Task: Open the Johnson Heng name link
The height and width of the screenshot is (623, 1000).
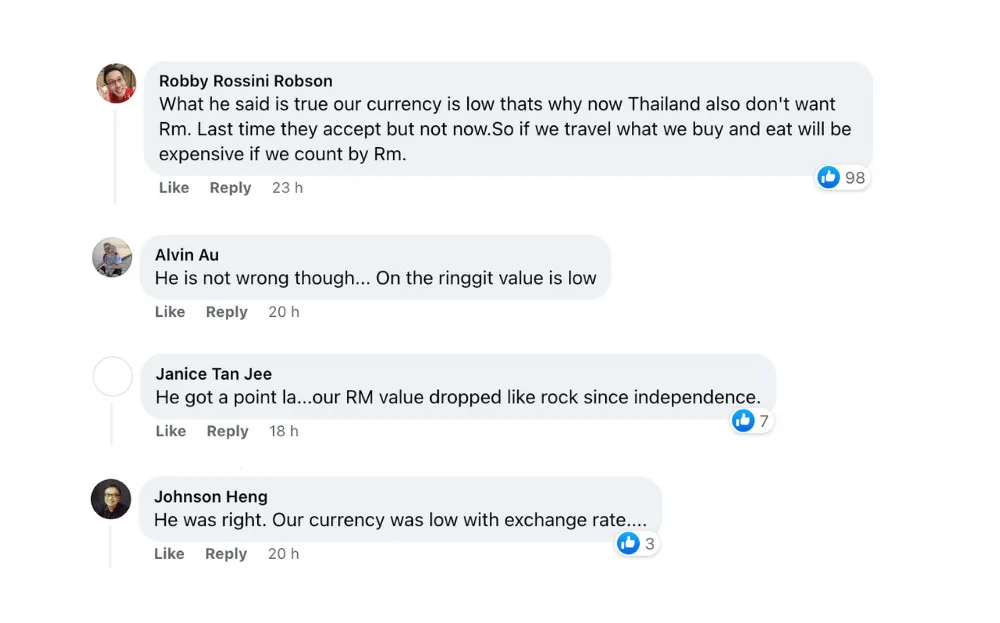Action: pyautogui.click(x=211, y=497)
